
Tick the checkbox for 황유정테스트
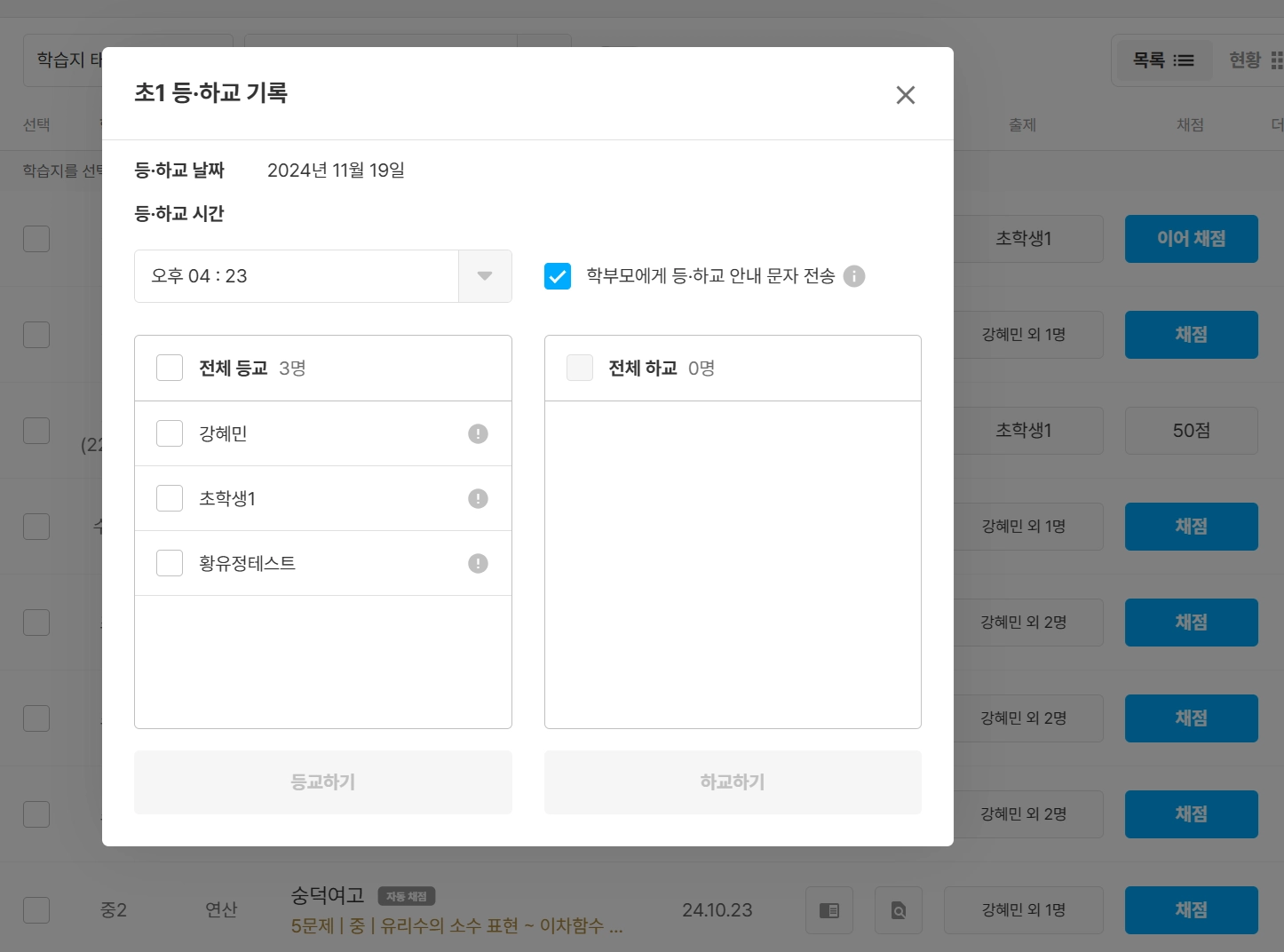click(170, 563)
